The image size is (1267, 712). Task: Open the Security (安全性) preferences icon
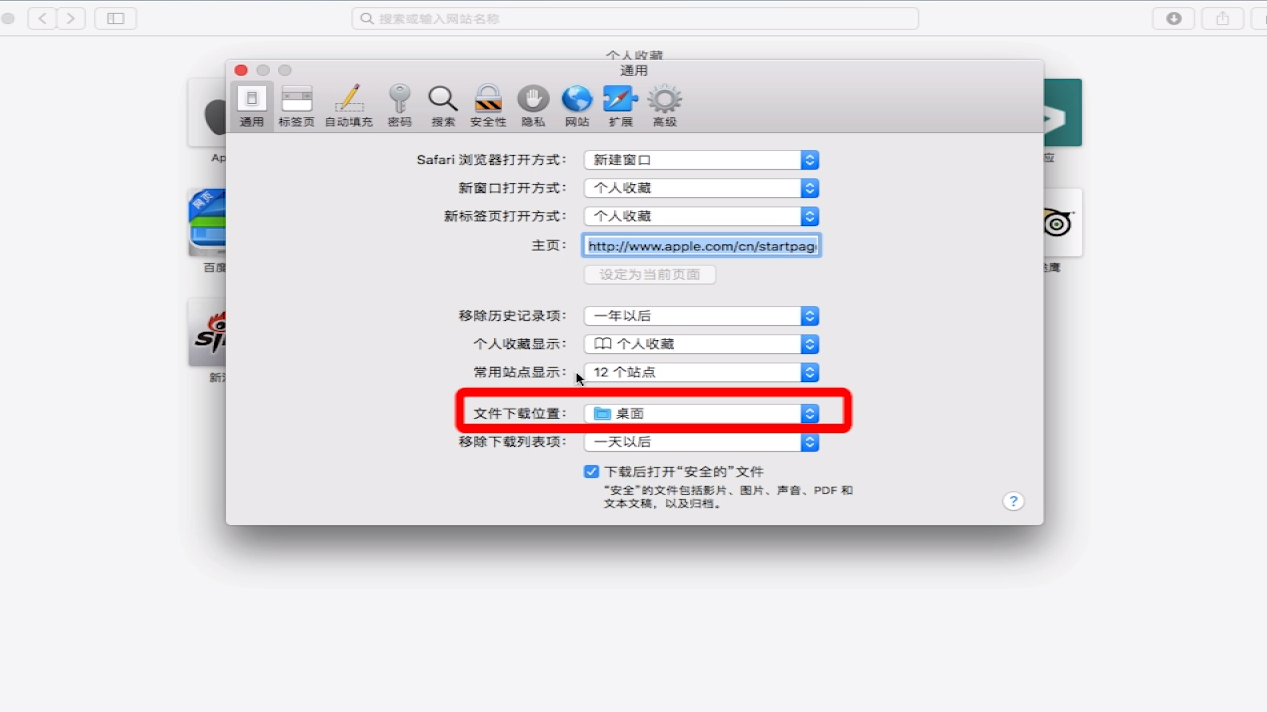click(x=488, y=106)
